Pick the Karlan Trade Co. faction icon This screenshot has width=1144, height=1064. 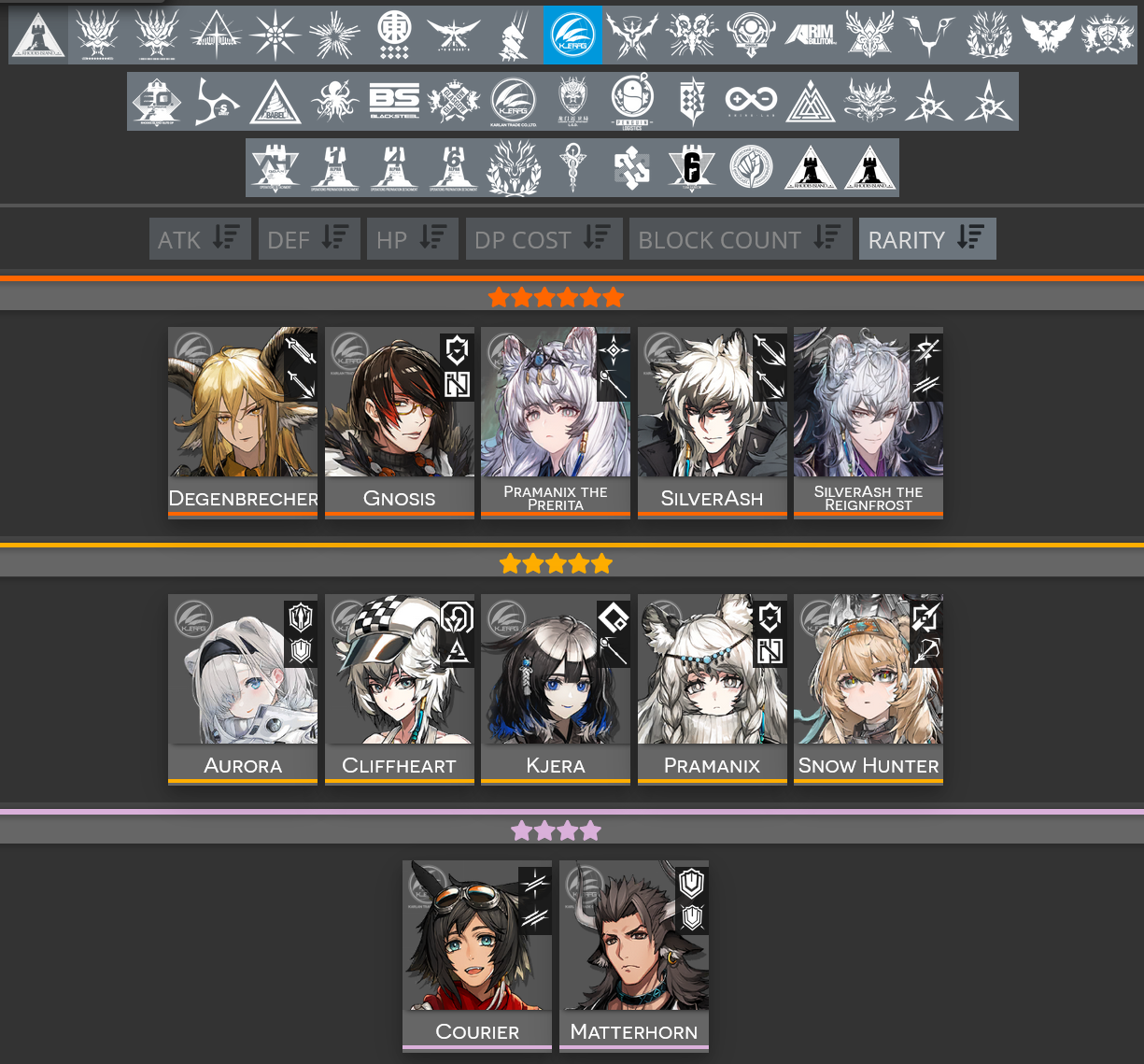[x=513, y=101]
